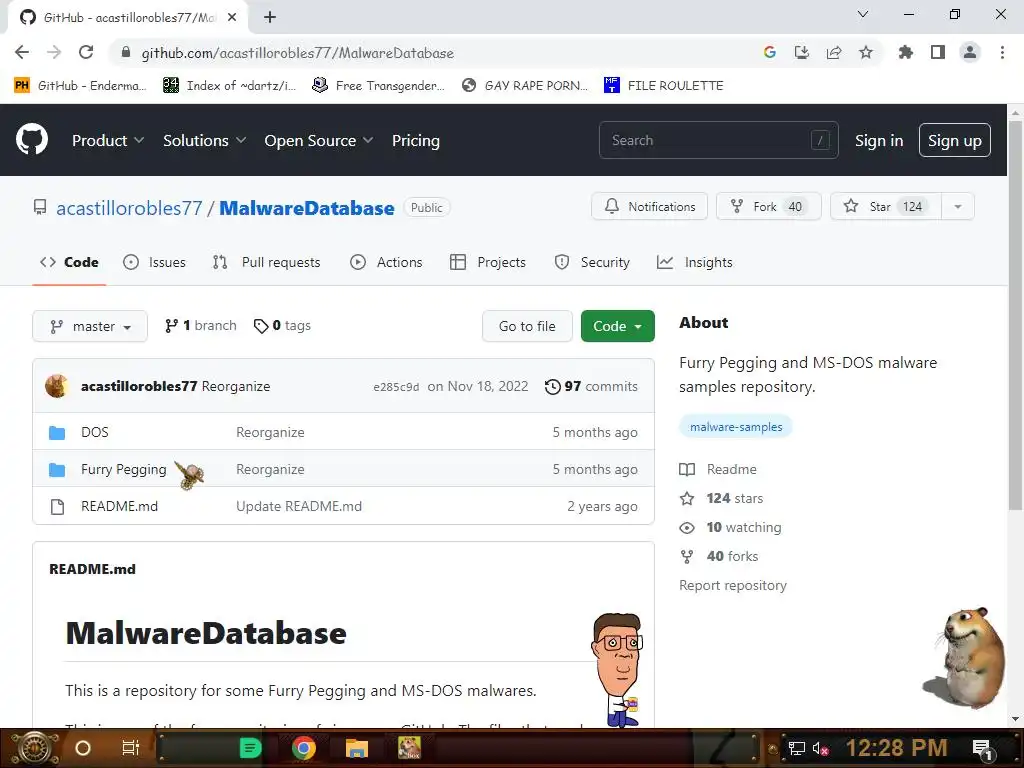The height and width of the screenshot is (768, 1024).
Task: Click the site lock icon in address bar
Action: 126,52
